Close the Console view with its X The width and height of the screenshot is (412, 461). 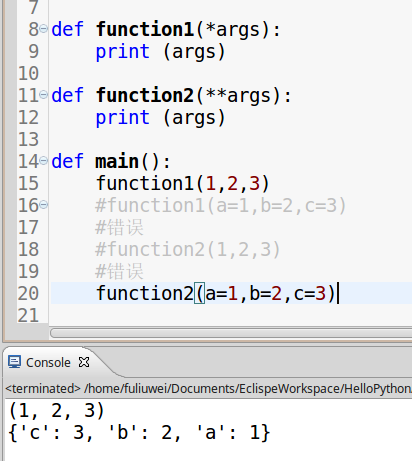click(x=84, y=362)
